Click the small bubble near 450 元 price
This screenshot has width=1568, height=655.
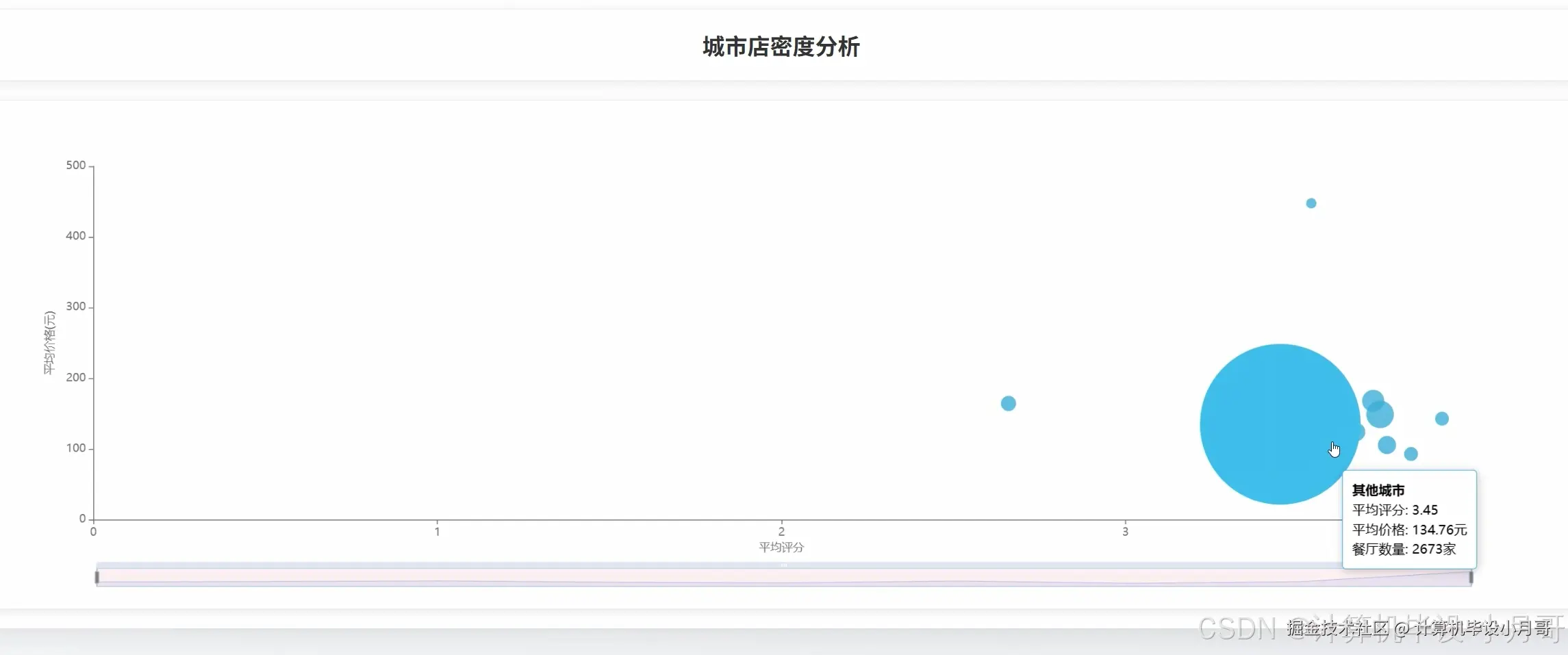pos(1310,203)
